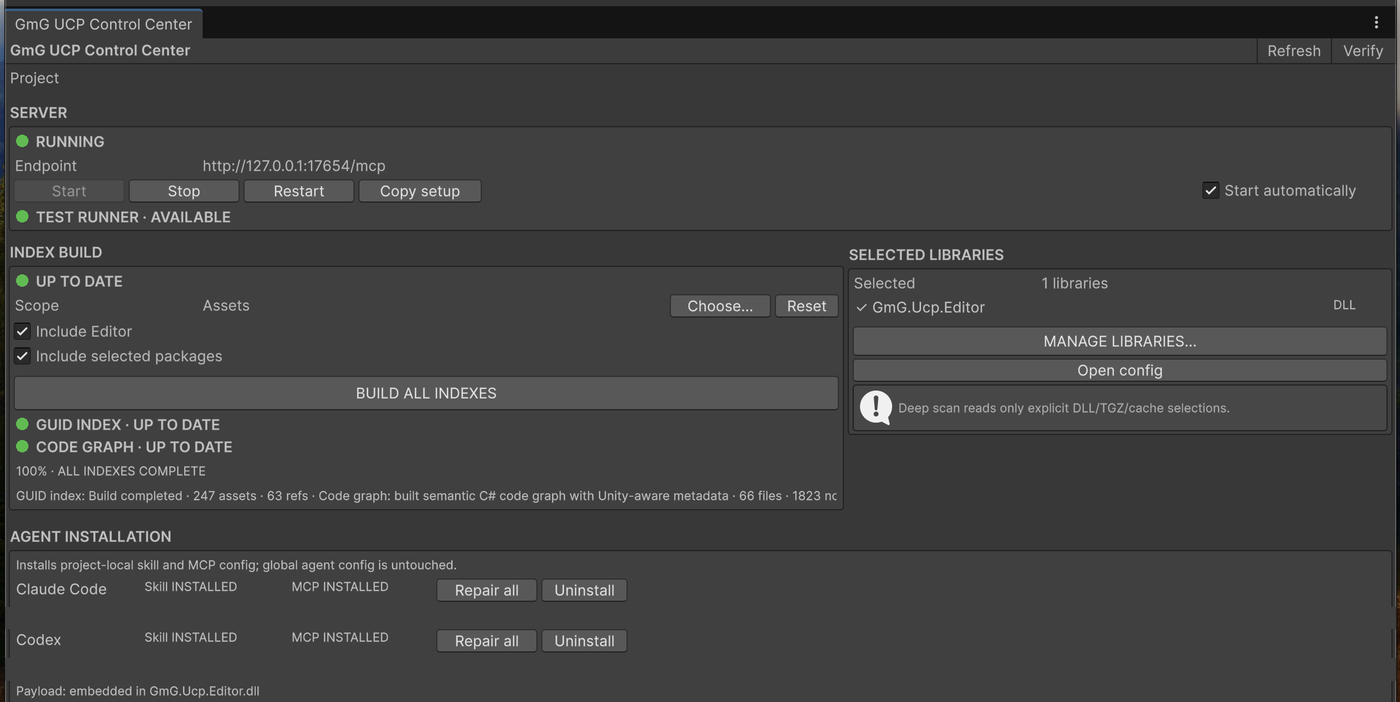Click the Verify button
Viewport: 1400px width, 702px height.
coord(1363,51)
